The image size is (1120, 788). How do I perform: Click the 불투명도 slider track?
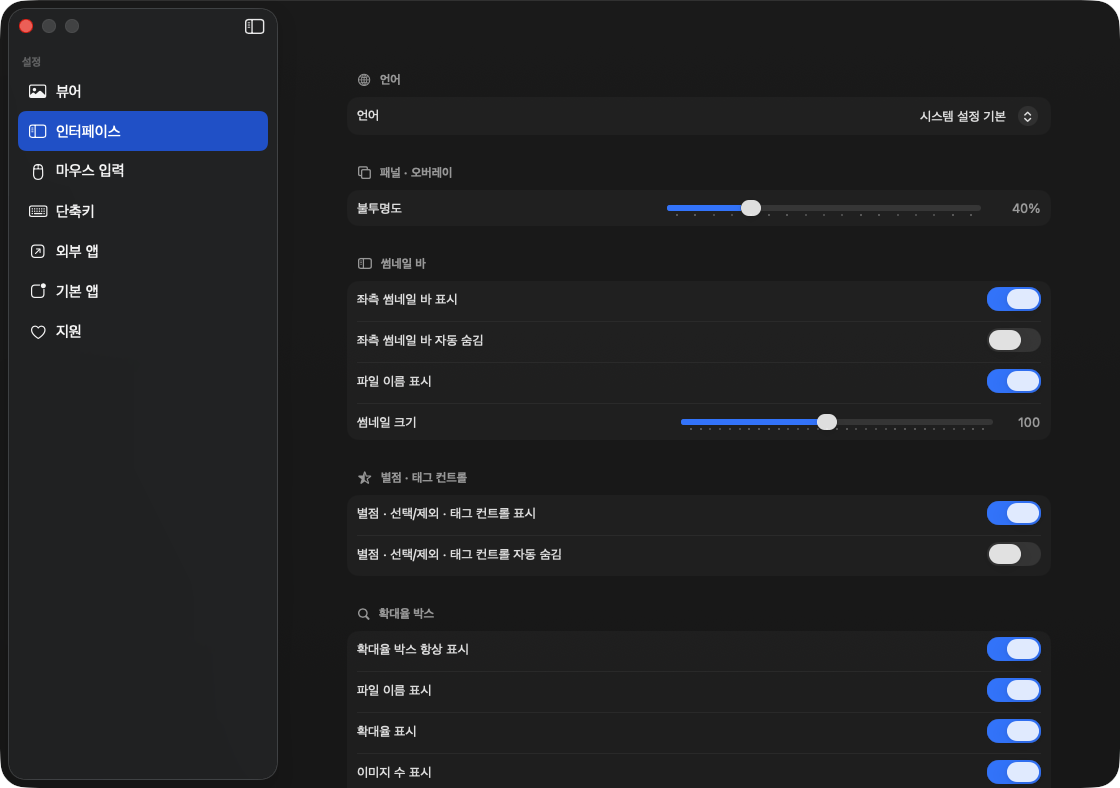(824, 209)
